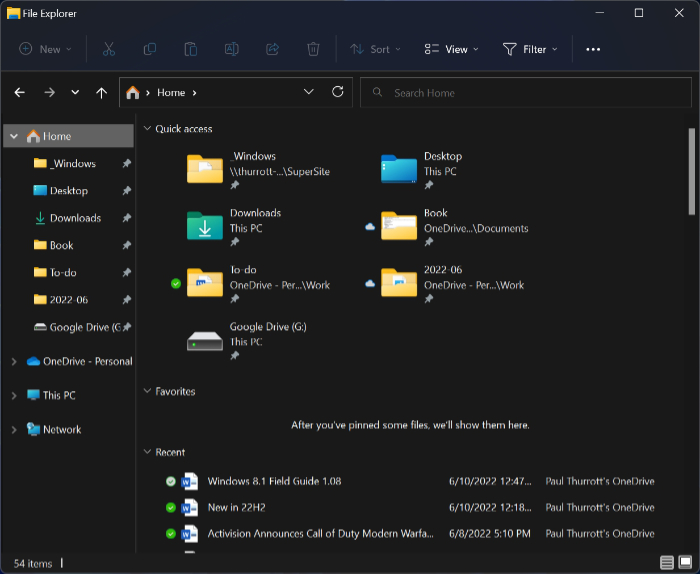Click the Paste clipboard icon

190,49
